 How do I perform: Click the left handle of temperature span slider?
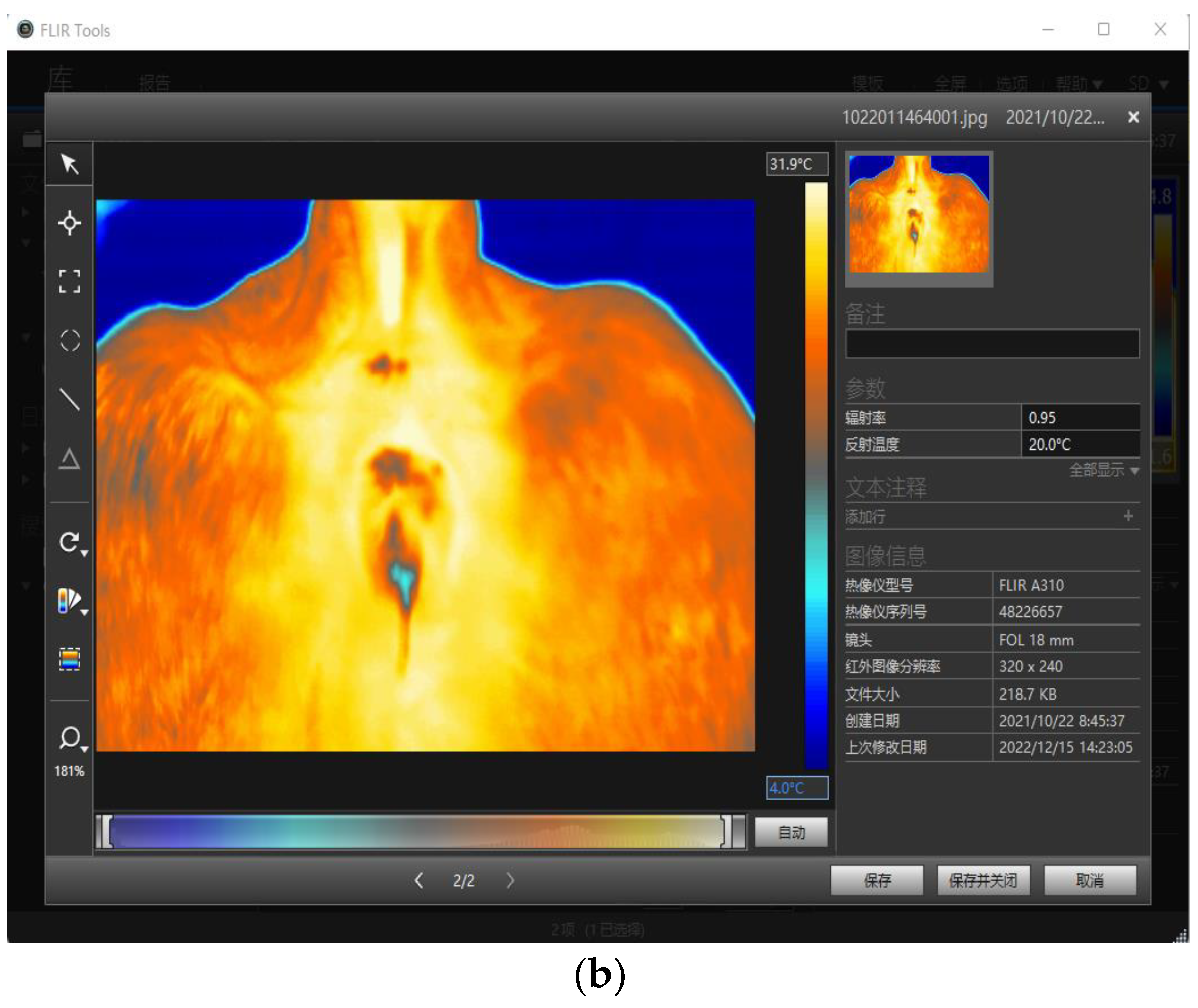point(107,832)
